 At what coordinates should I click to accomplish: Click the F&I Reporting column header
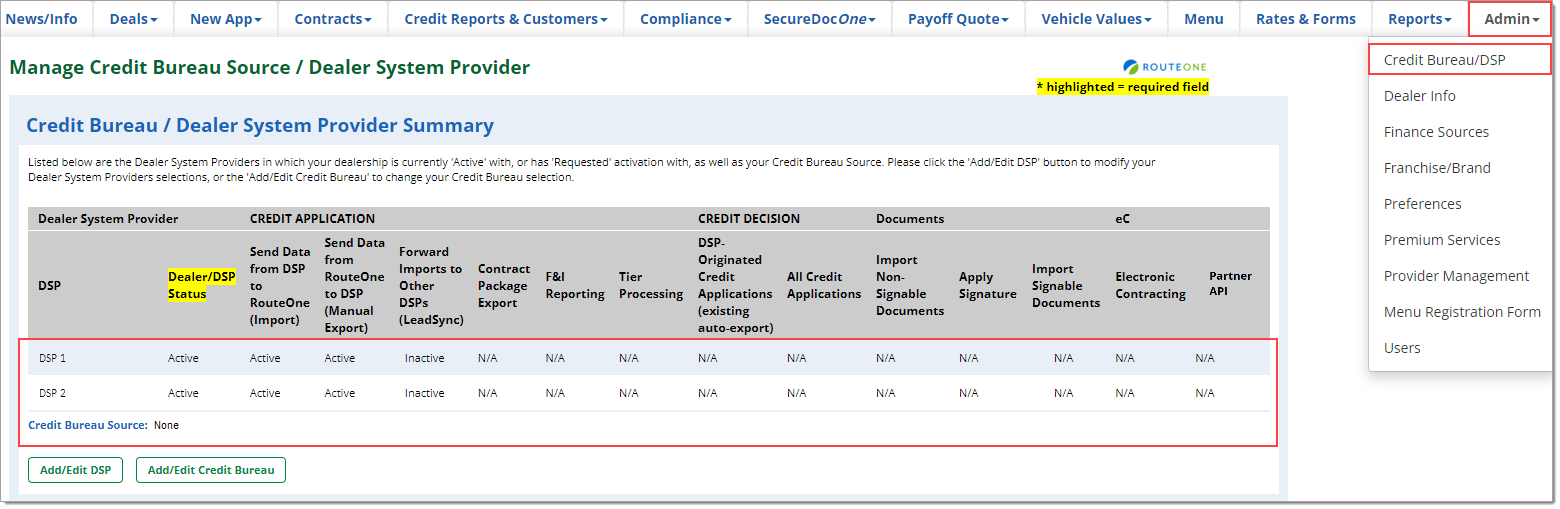pos(575,285)
